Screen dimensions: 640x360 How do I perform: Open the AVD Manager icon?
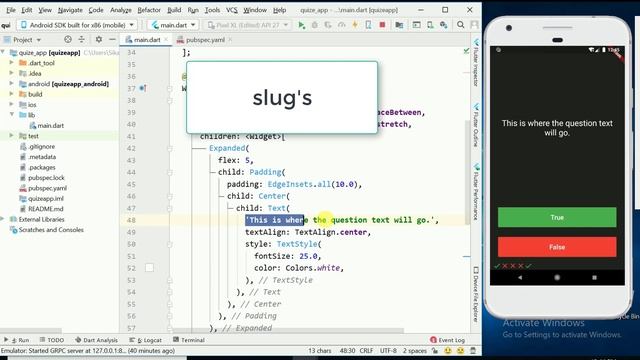pyautogui.click(x=430, y=25)
